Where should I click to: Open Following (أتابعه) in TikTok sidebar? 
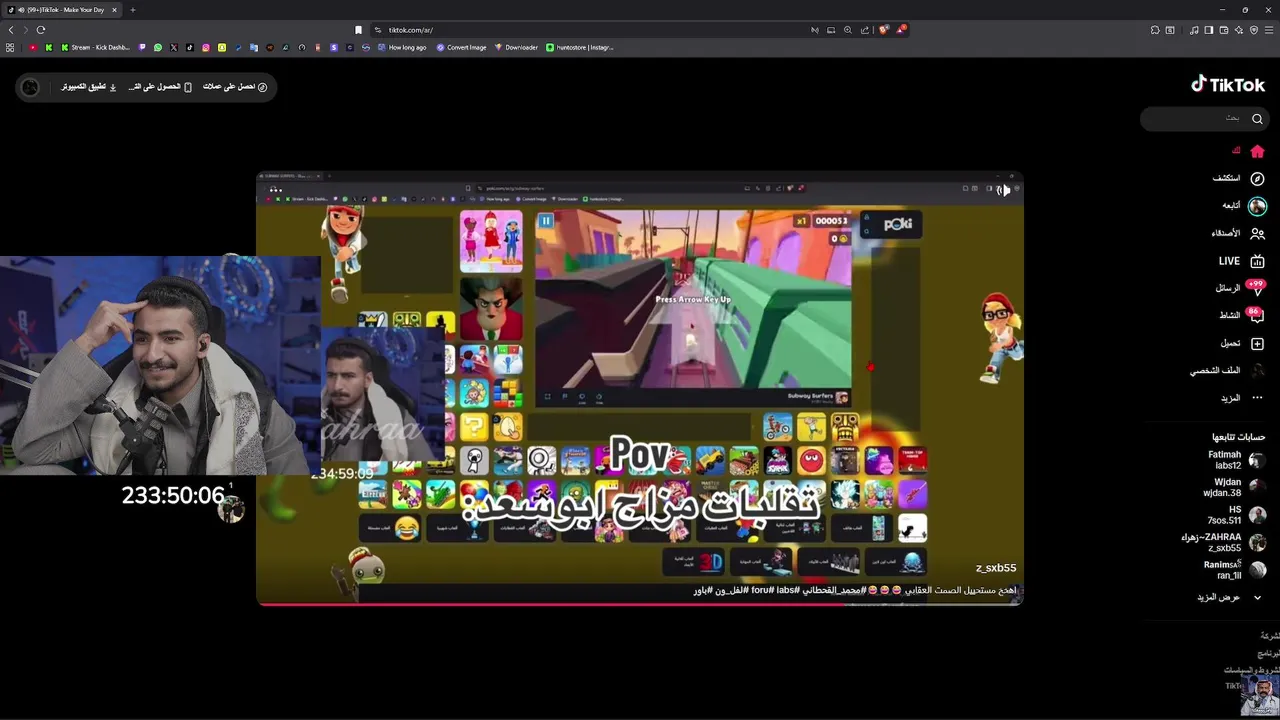(1243, 205)
